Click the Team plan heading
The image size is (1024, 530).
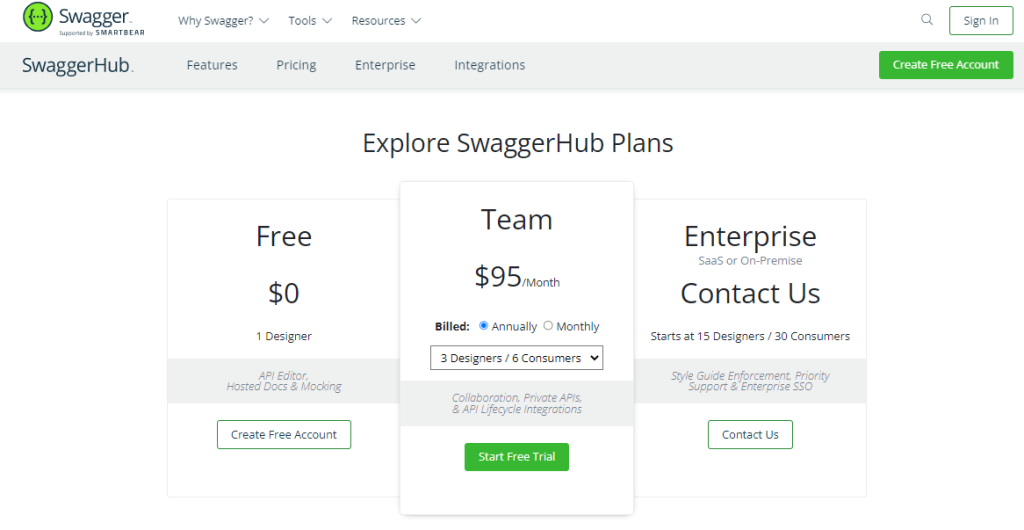coord(517,219)
